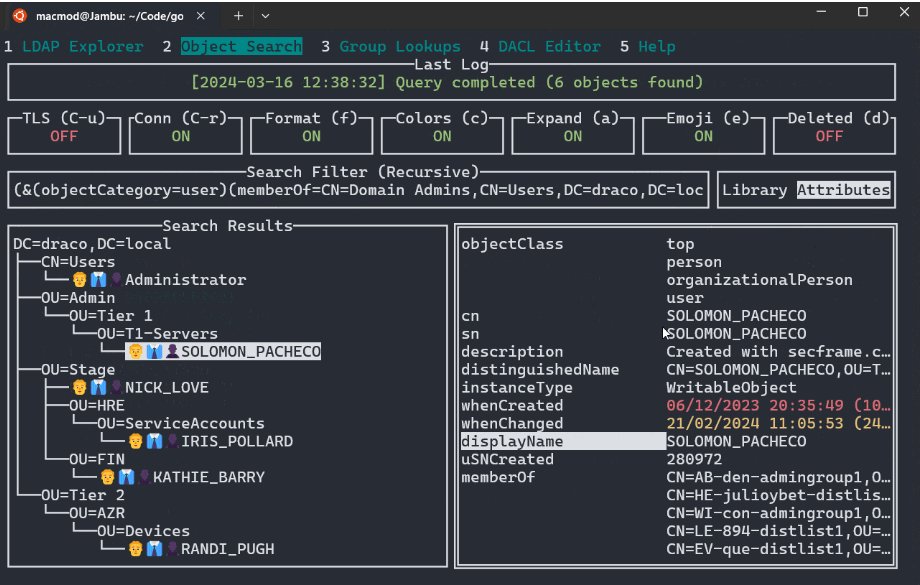Select the displayName attribute row
The width and height of the screenshot is (920, 585).
pyautogui.click(x=676, y=441)
